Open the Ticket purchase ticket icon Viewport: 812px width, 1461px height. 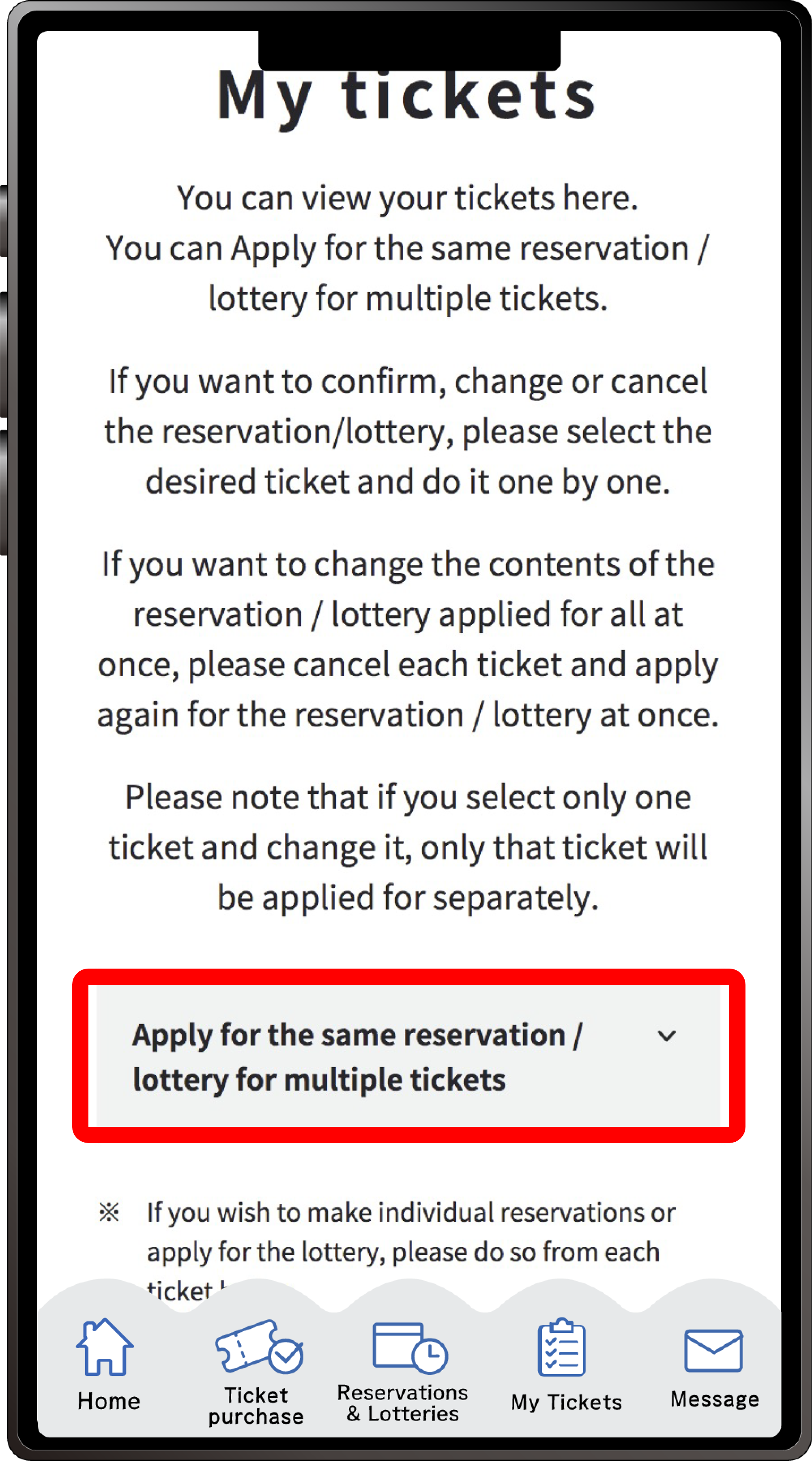coord(259,1346)
